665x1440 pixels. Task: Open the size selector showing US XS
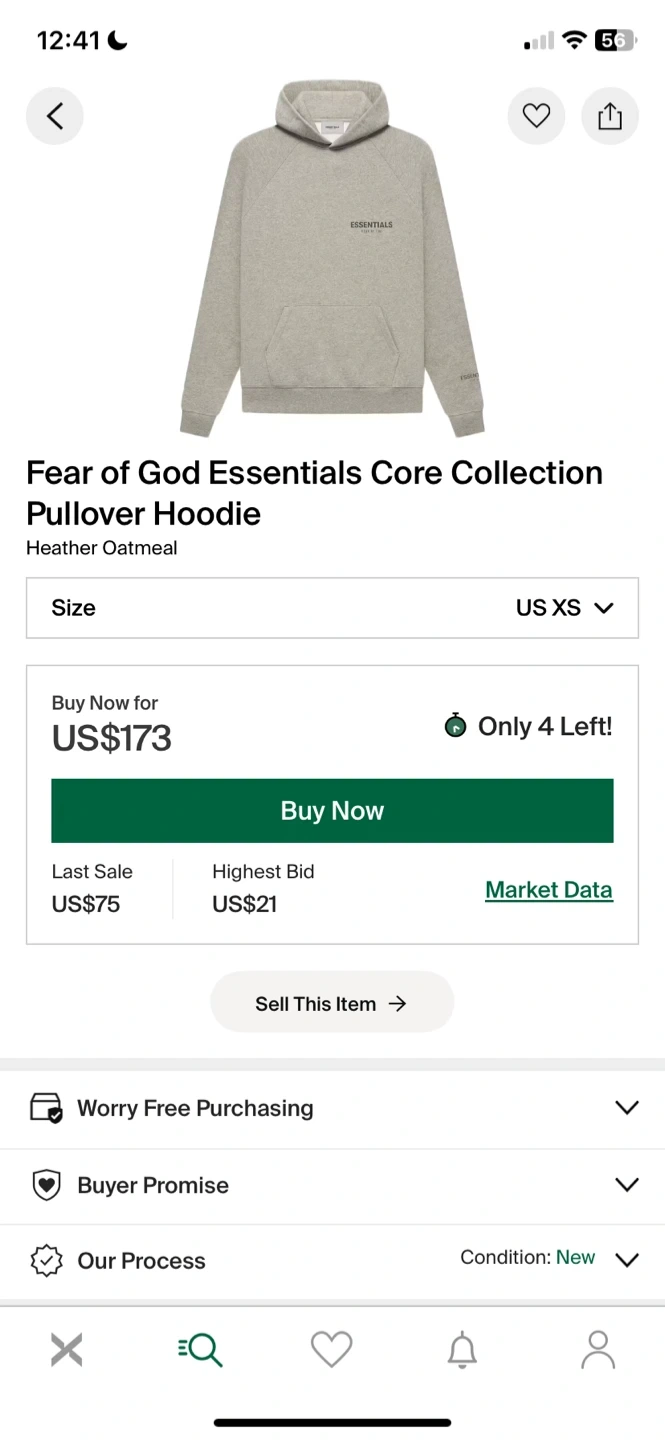tap(332, 608)
